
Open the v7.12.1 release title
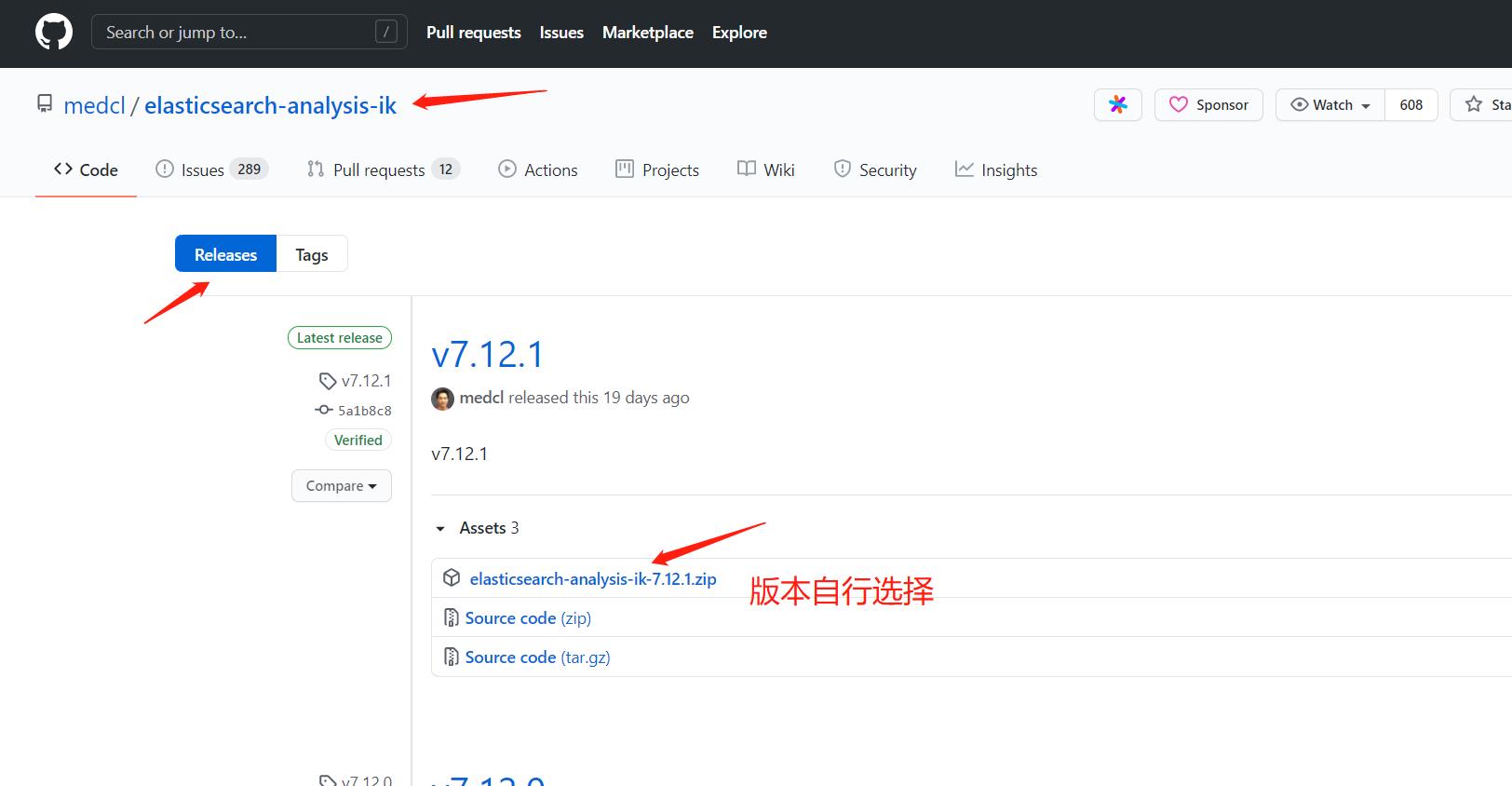(487, 355)
